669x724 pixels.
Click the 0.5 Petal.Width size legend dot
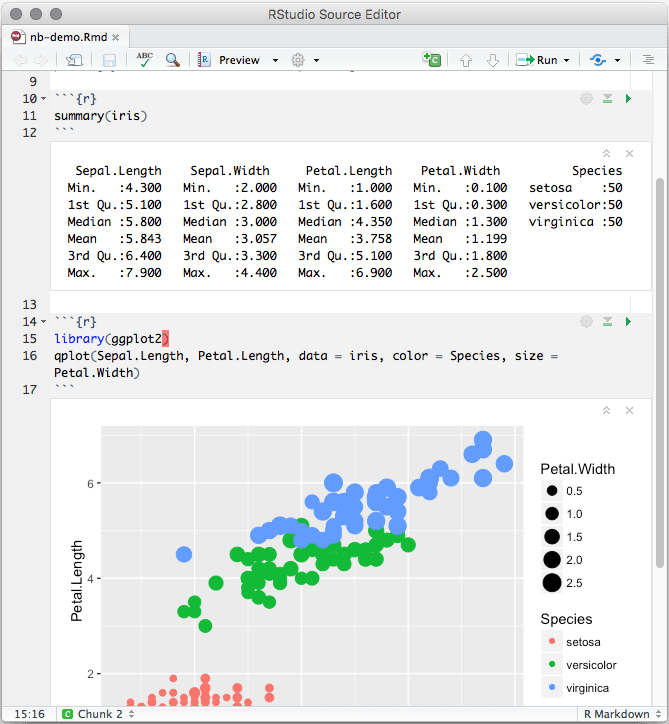552,490
